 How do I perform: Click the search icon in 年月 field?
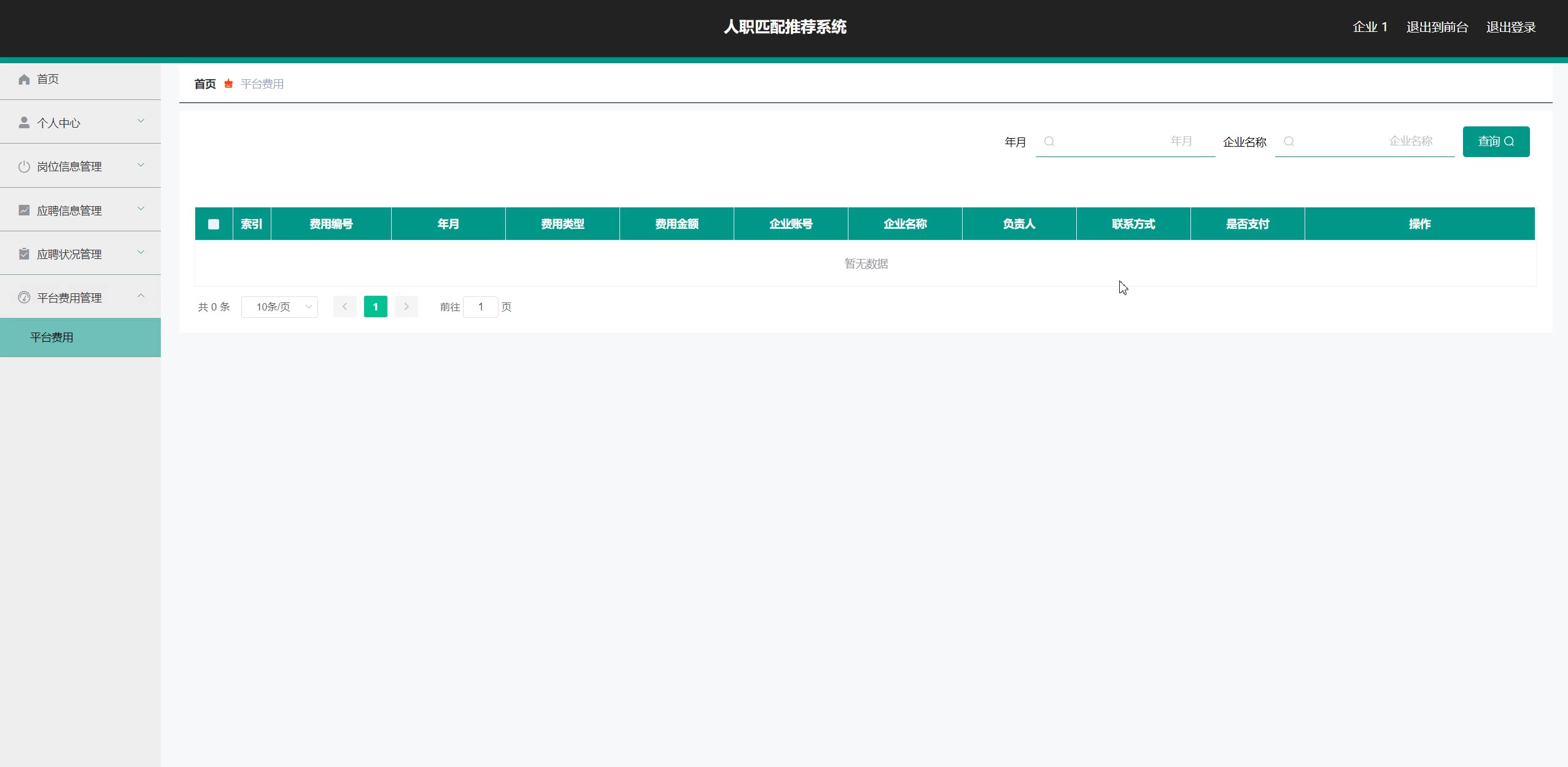click(x=1049, y=141)
